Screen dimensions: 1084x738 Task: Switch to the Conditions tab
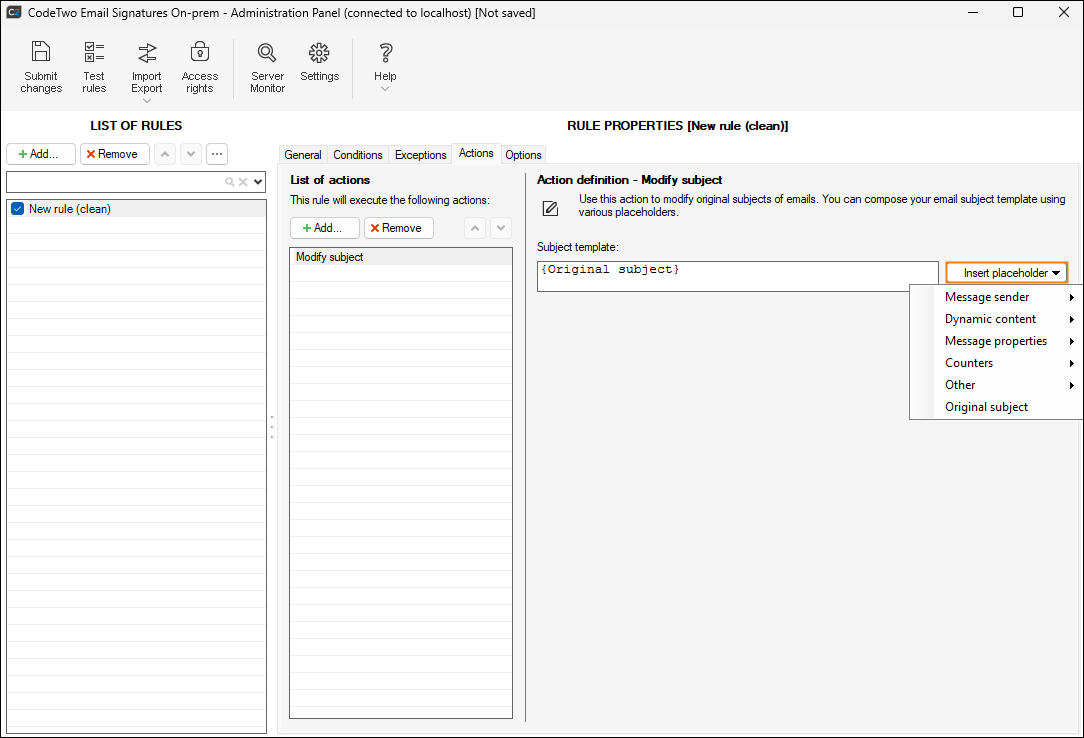tap(358, 155)
